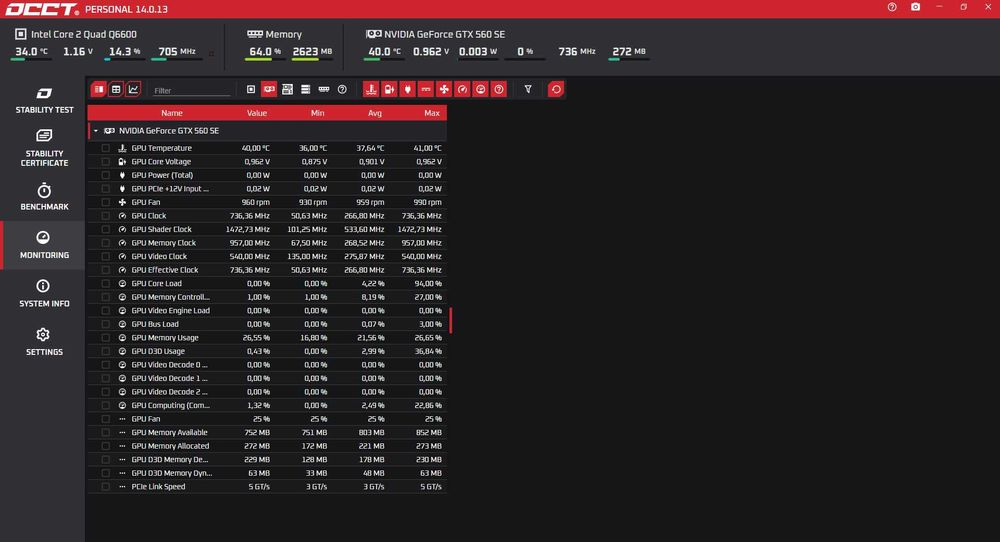1000x542 pixels.
Task: Check the GPU Memory Usage checkbox
Action: (105, 337)
